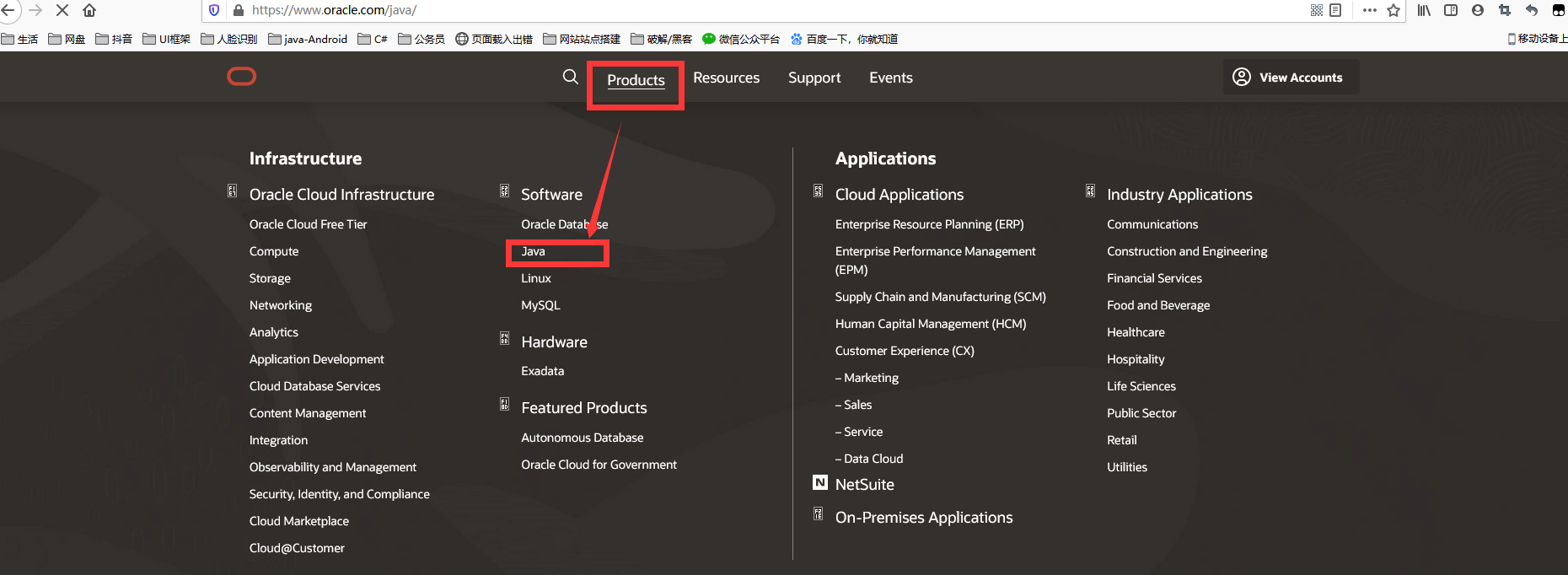Image resolution: width=1568 pixels, height=575 pixels.
Task: Bookmark this page with the star
Action: [1393, 10]
